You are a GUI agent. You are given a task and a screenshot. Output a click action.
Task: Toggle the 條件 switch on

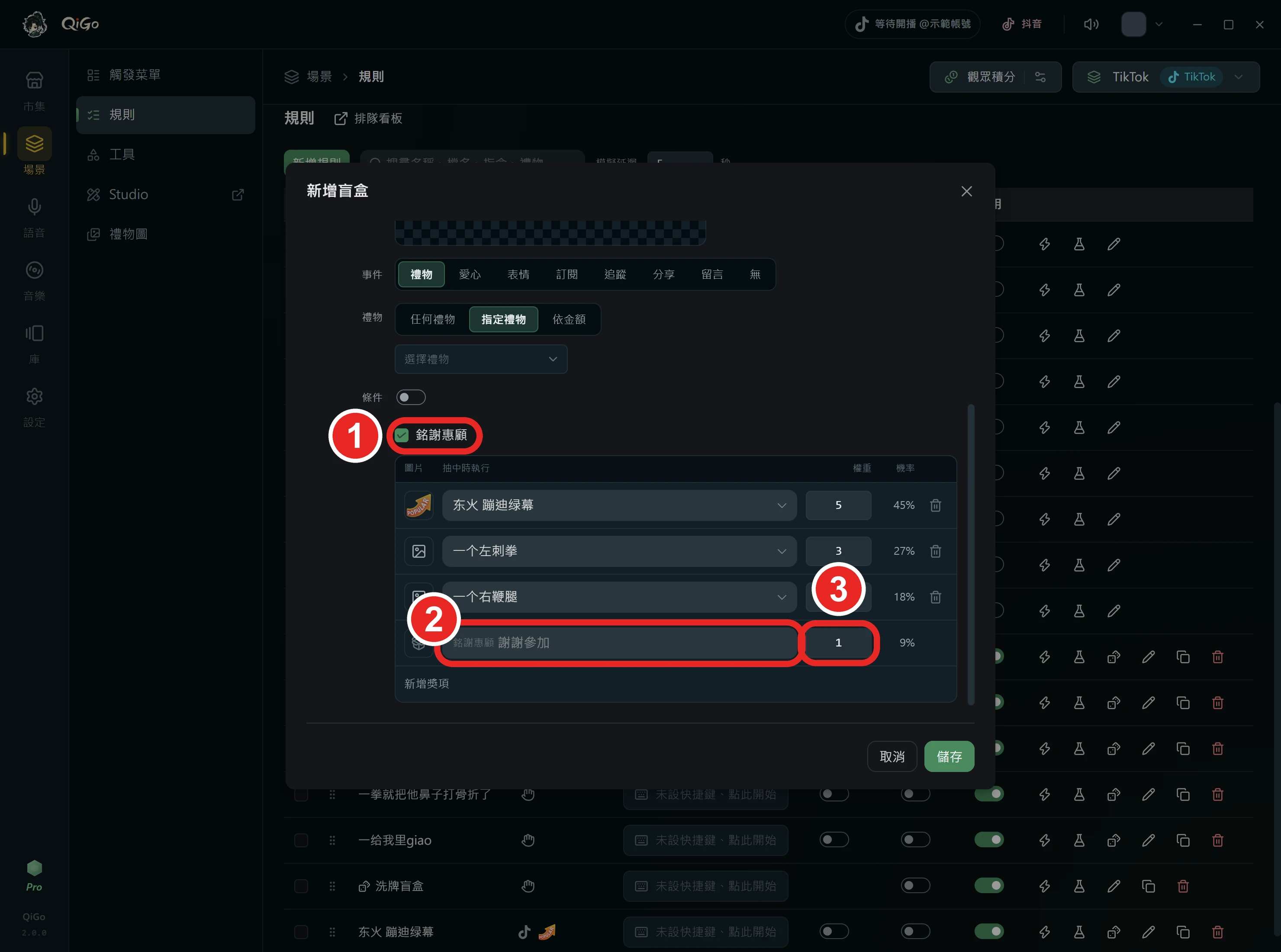coord(411,397)
